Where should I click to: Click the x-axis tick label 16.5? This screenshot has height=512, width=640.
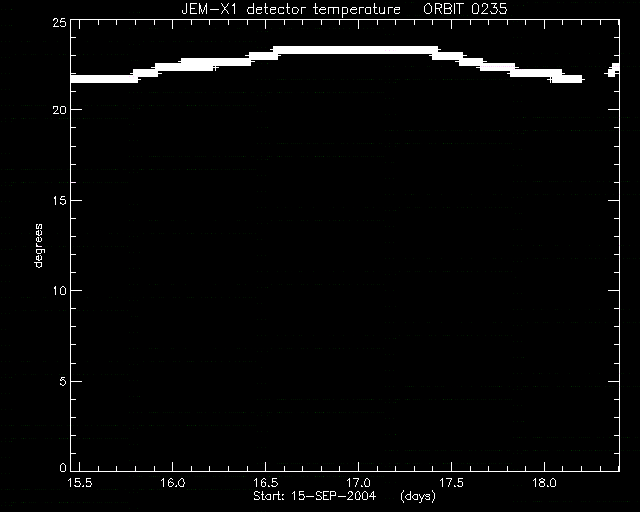266,483
